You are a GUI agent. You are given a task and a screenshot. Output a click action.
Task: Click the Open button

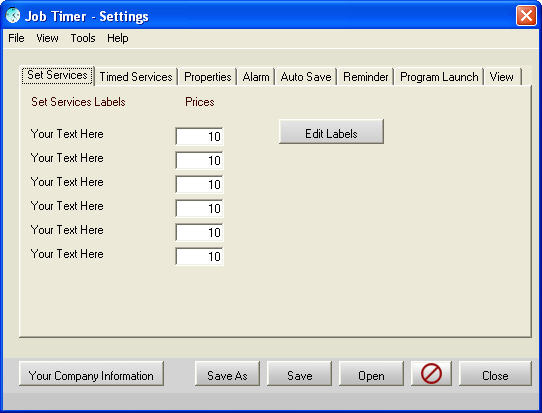coord(371,374)
